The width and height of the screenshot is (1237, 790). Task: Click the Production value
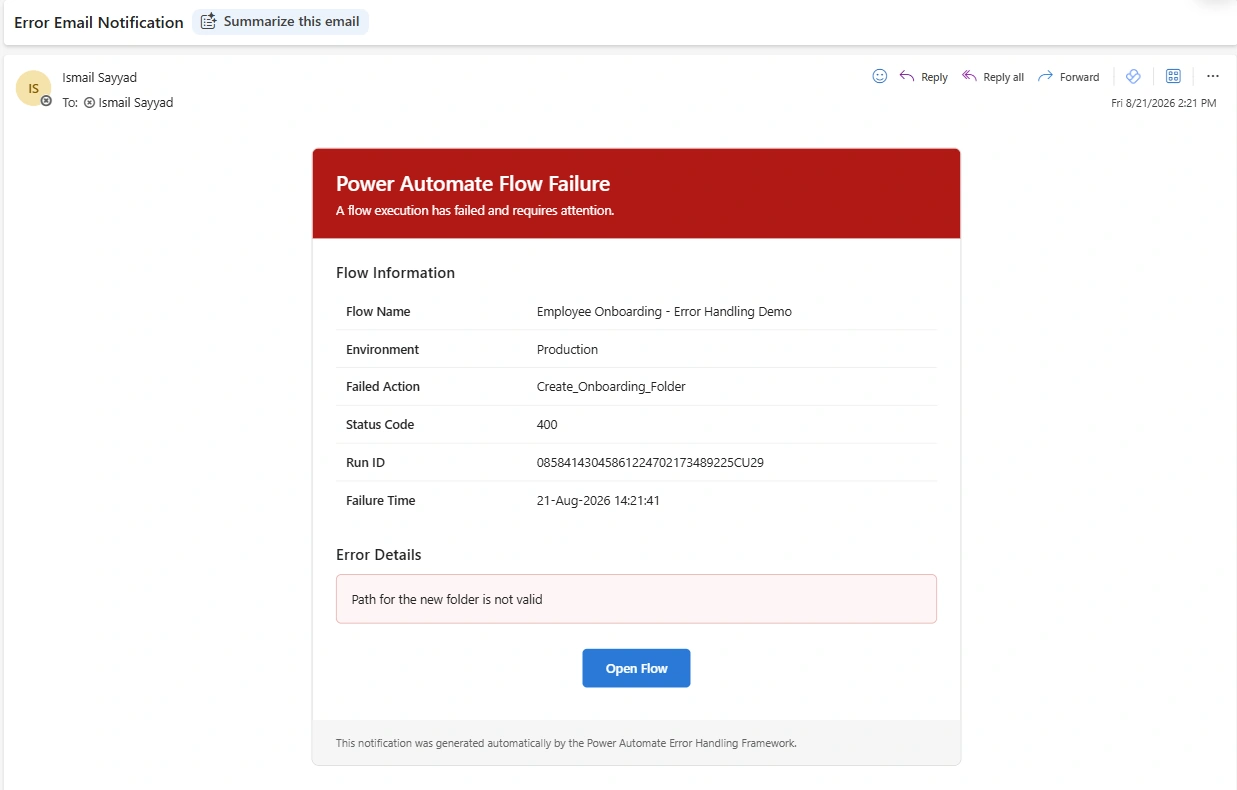pos(567,350)
